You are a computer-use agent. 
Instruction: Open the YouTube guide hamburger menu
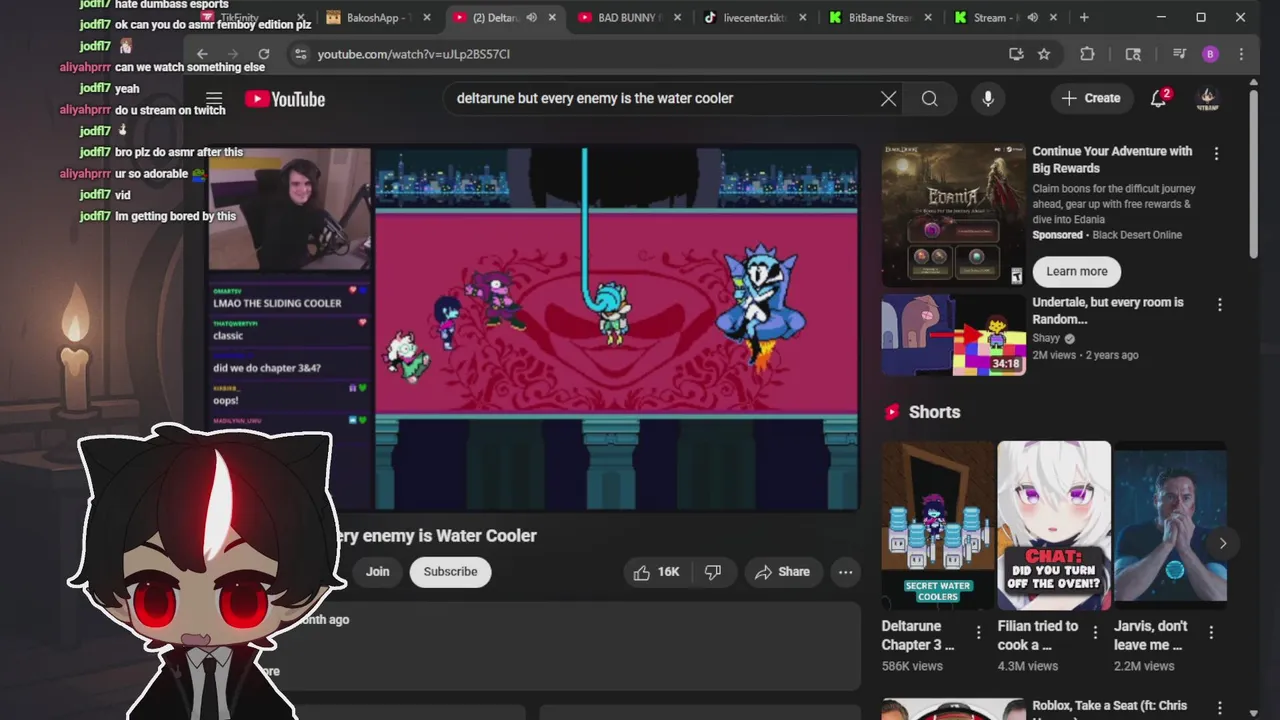214,98
